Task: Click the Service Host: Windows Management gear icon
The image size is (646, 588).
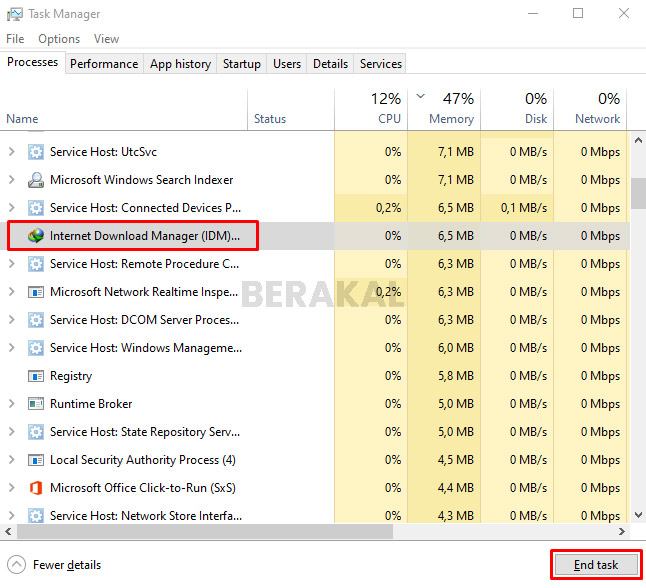Action: (36, 348)
